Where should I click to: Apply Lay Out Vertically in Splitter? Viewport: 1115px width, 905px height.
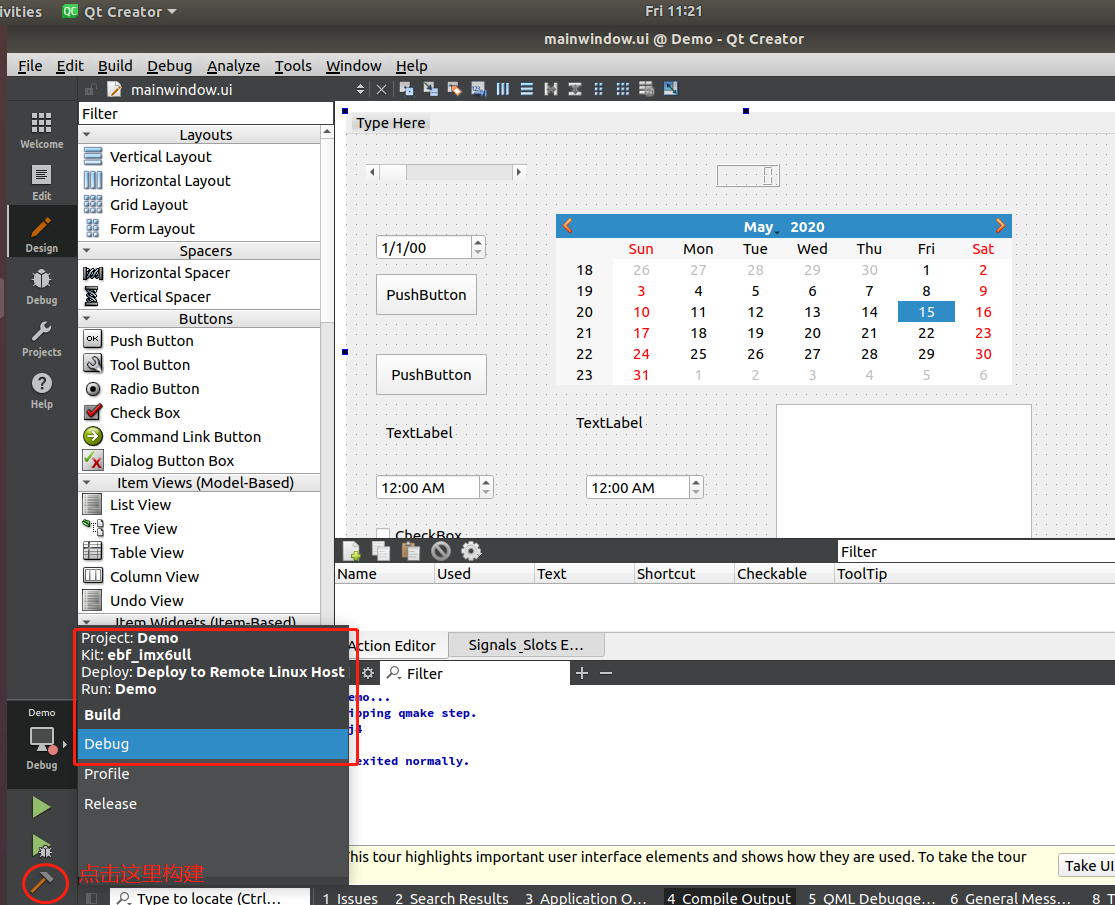[x=575, y=89]
